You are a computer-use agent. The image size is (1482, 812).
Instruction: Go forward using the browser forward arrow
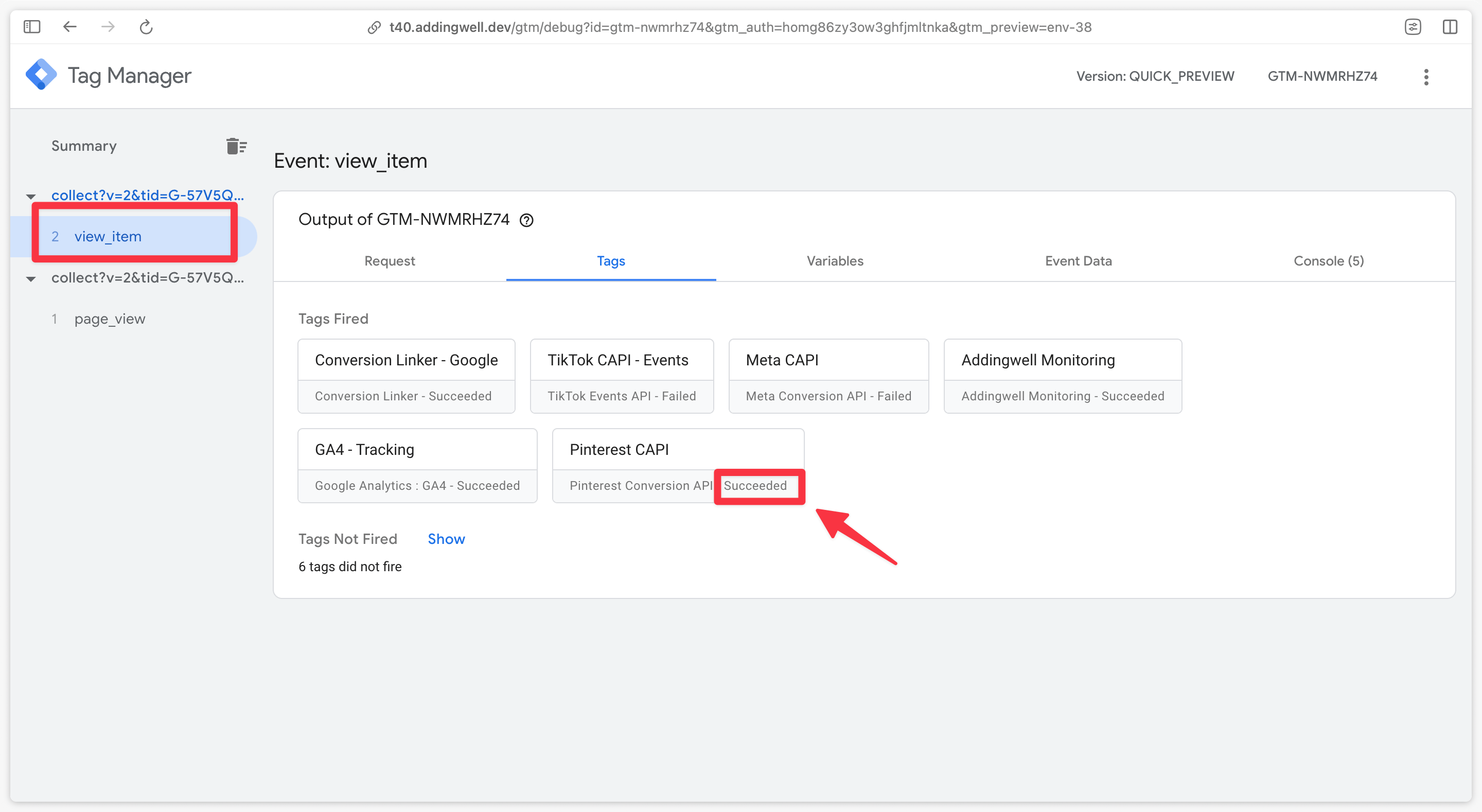tap(108, 27)
